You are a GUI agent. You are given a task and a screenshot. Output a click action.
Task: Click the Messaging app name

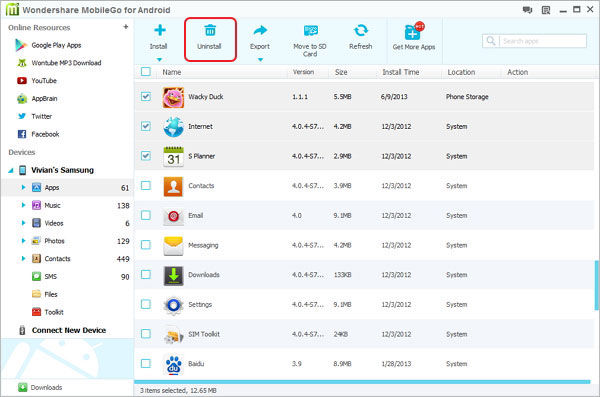coord(203,245)
